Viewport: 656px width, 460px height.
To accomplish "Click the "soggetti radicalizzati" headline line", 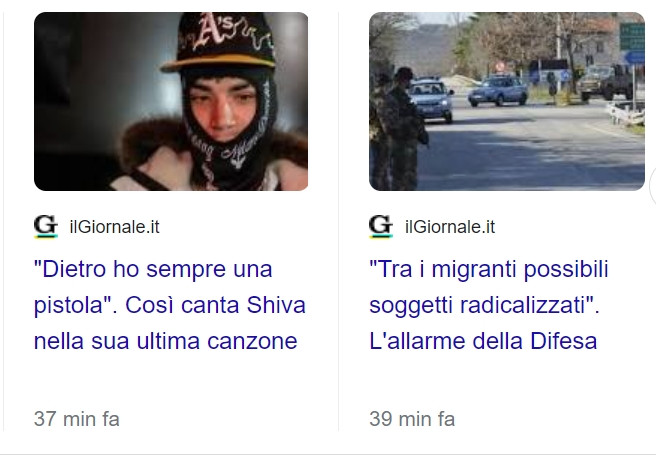I will (x=484, y=305).
